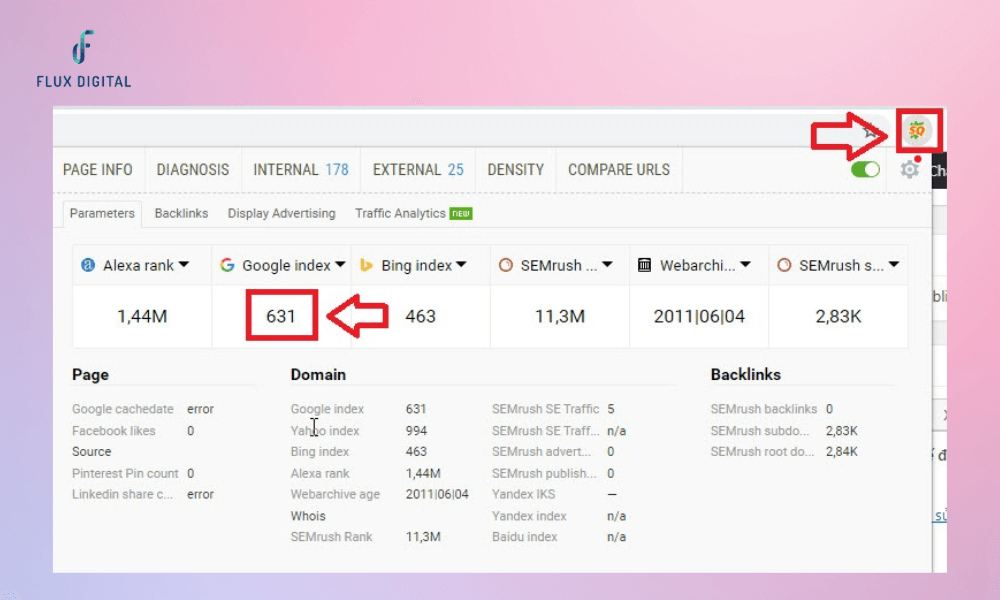This screenshot has width=1000, height=600.
Task: Click the Linkedin share c... label
Action: [122, 494]
